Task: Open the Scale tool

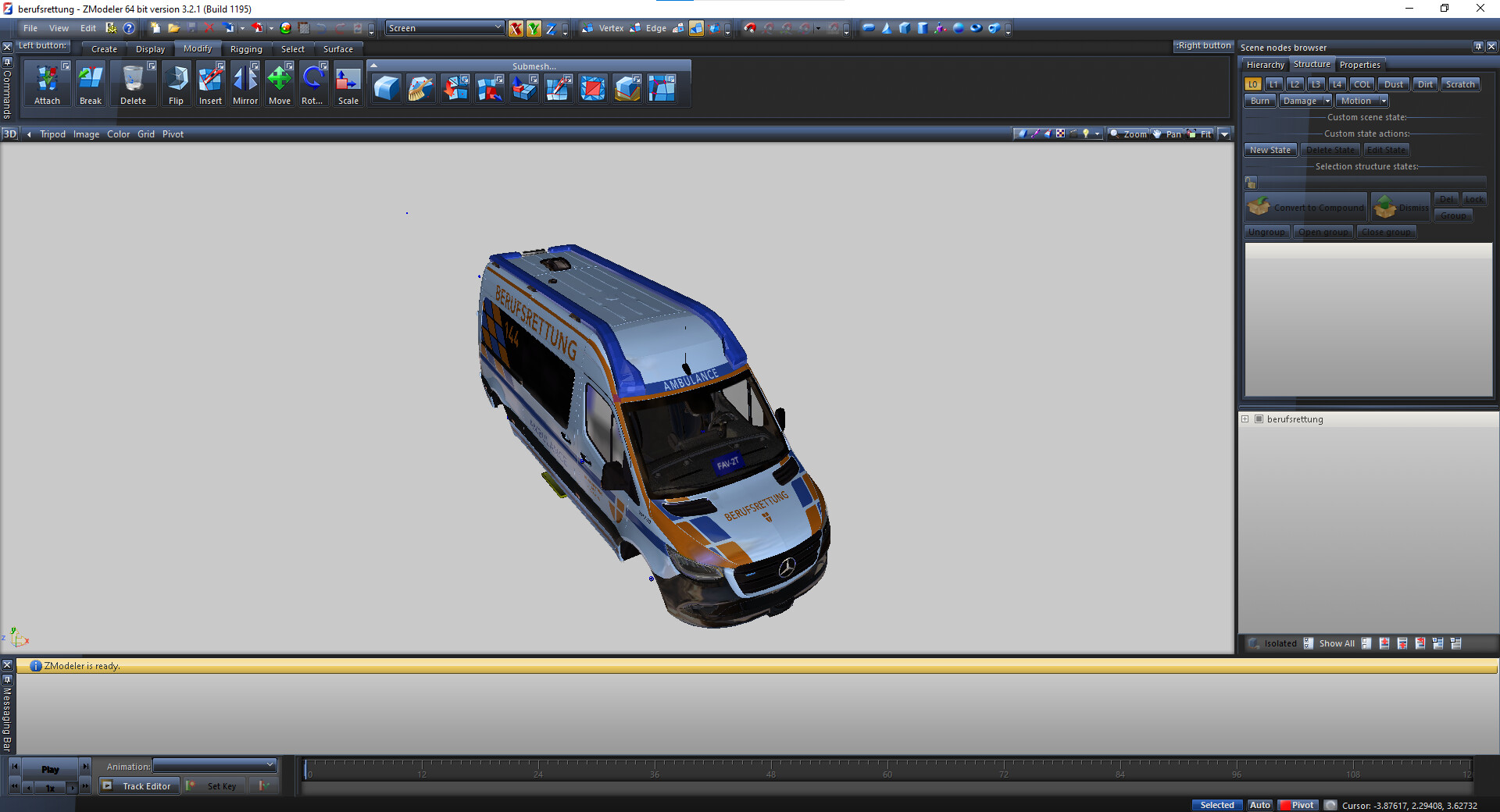Action: pos(348,84)
